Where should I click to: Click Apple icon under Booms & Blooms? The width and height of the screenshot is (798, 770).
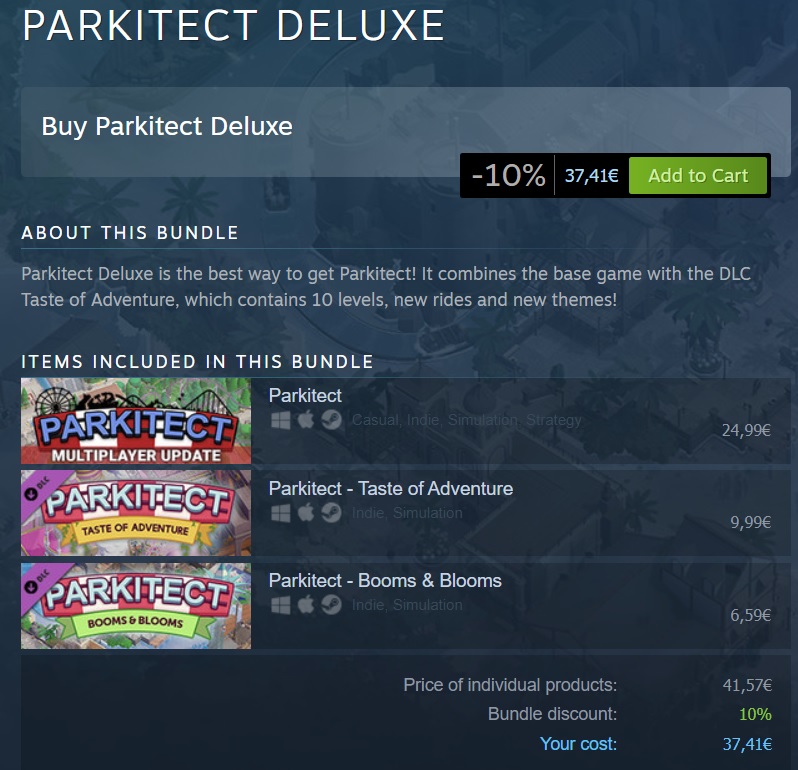[x=306, y=605]
